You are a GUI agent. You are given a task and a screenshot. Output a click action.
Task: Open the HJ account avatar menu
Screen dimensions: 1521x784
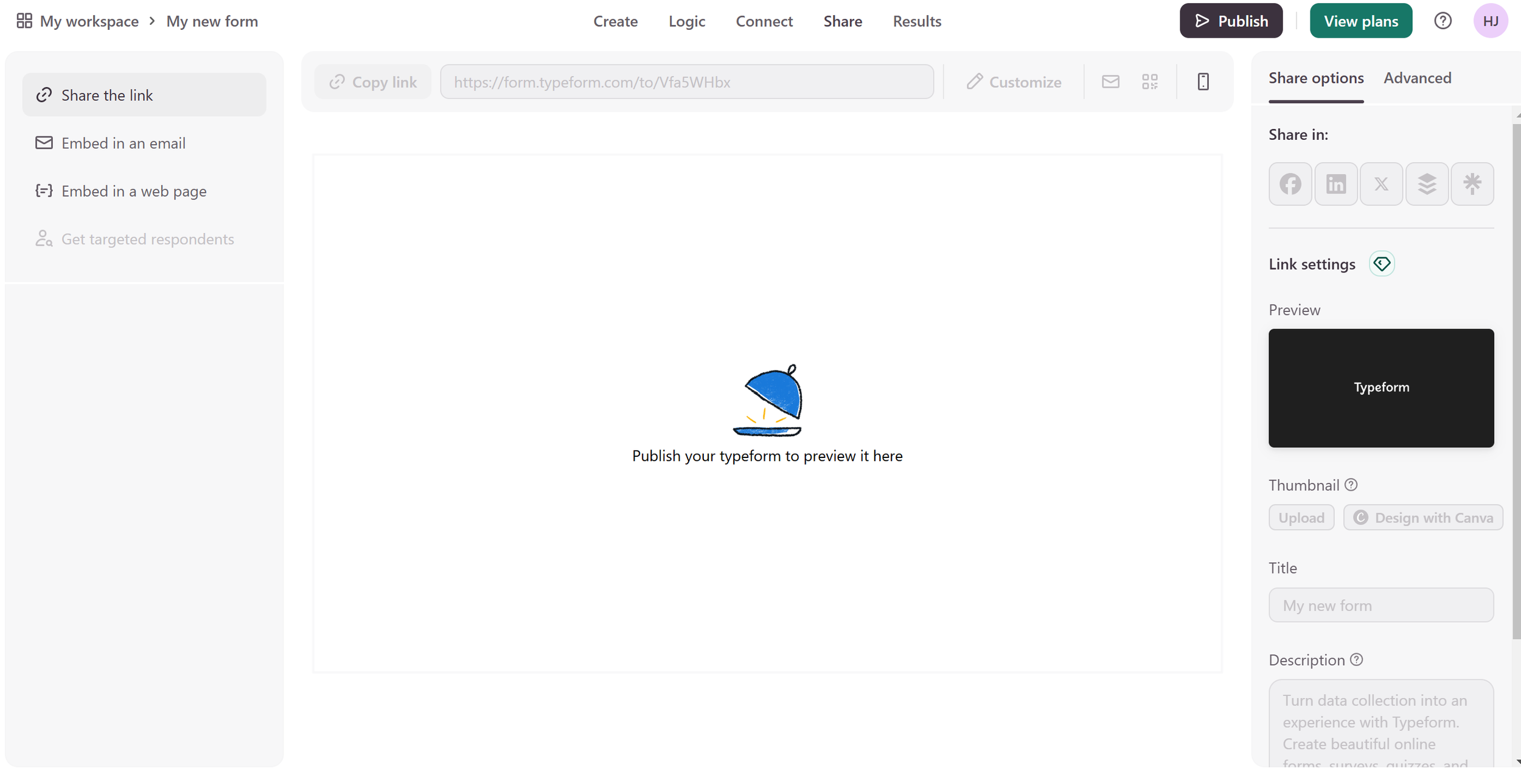tap(1490, 21)
